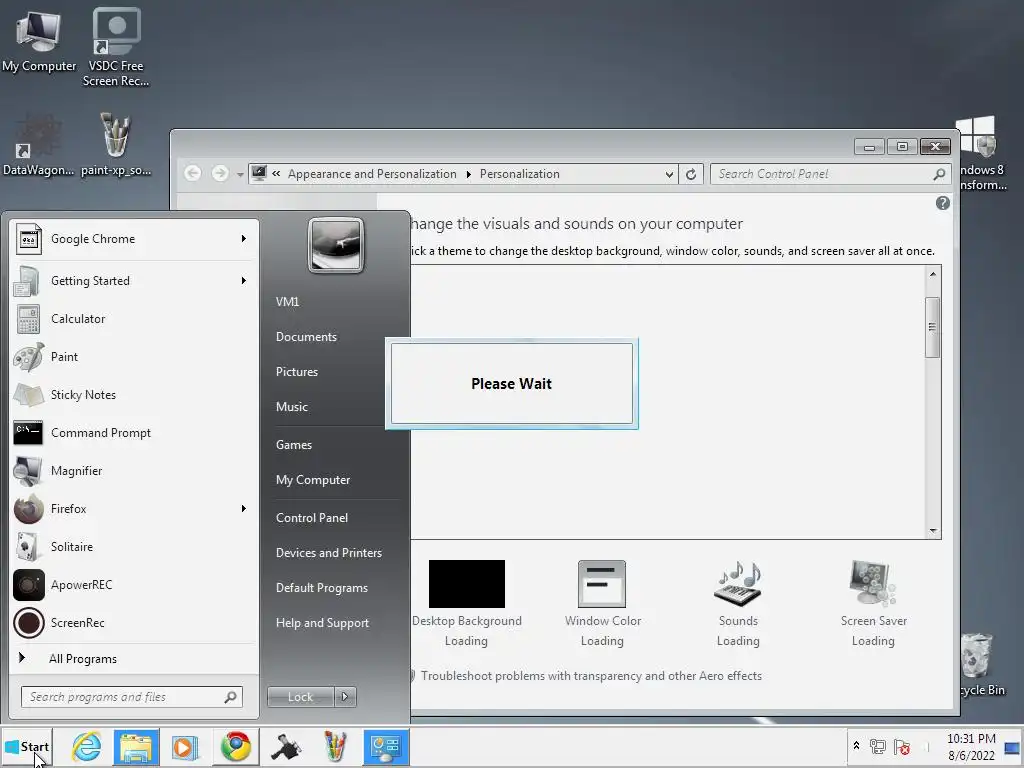Open VM1 user folder
The height and width of the screenshot is (768, 1024).
287,302
